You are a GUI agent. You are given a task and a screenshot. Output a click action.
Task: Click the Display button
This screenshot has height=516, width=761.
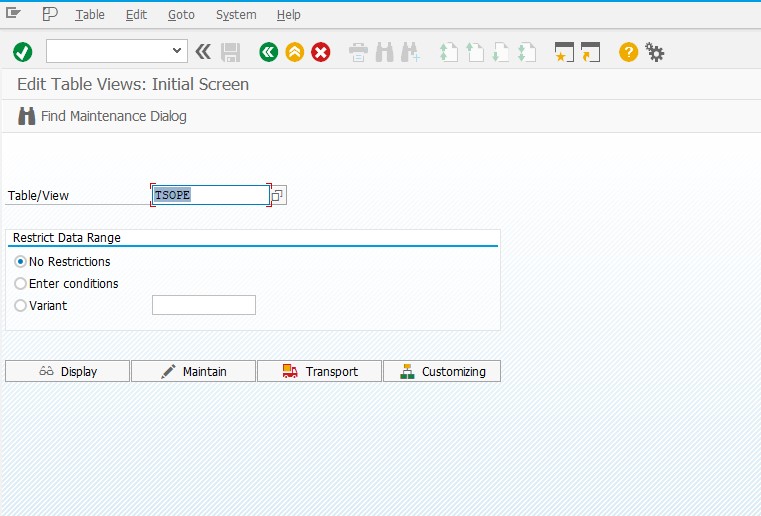pyautogui.click(x=67, y=371)
